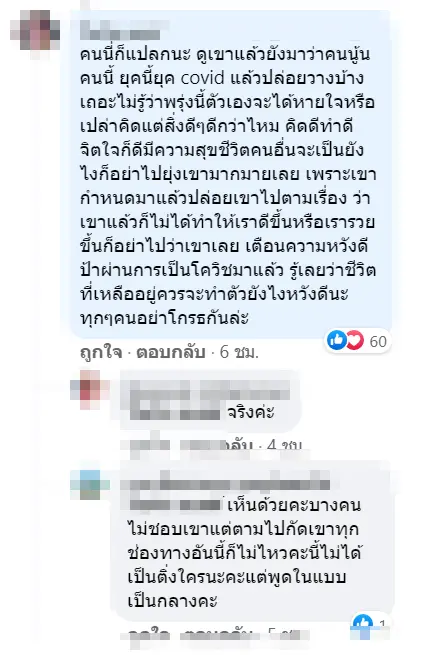Click the blurred mention tag before เห็นด้วยคะ

(x=175, y=505)
